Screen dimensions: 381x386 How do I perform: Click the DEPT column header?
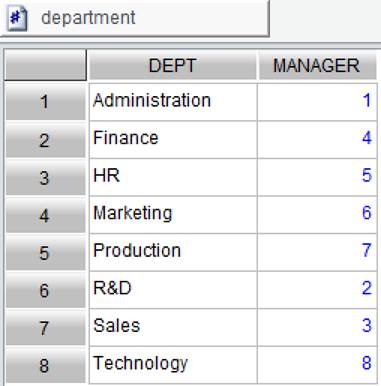[x=172, y=65]
